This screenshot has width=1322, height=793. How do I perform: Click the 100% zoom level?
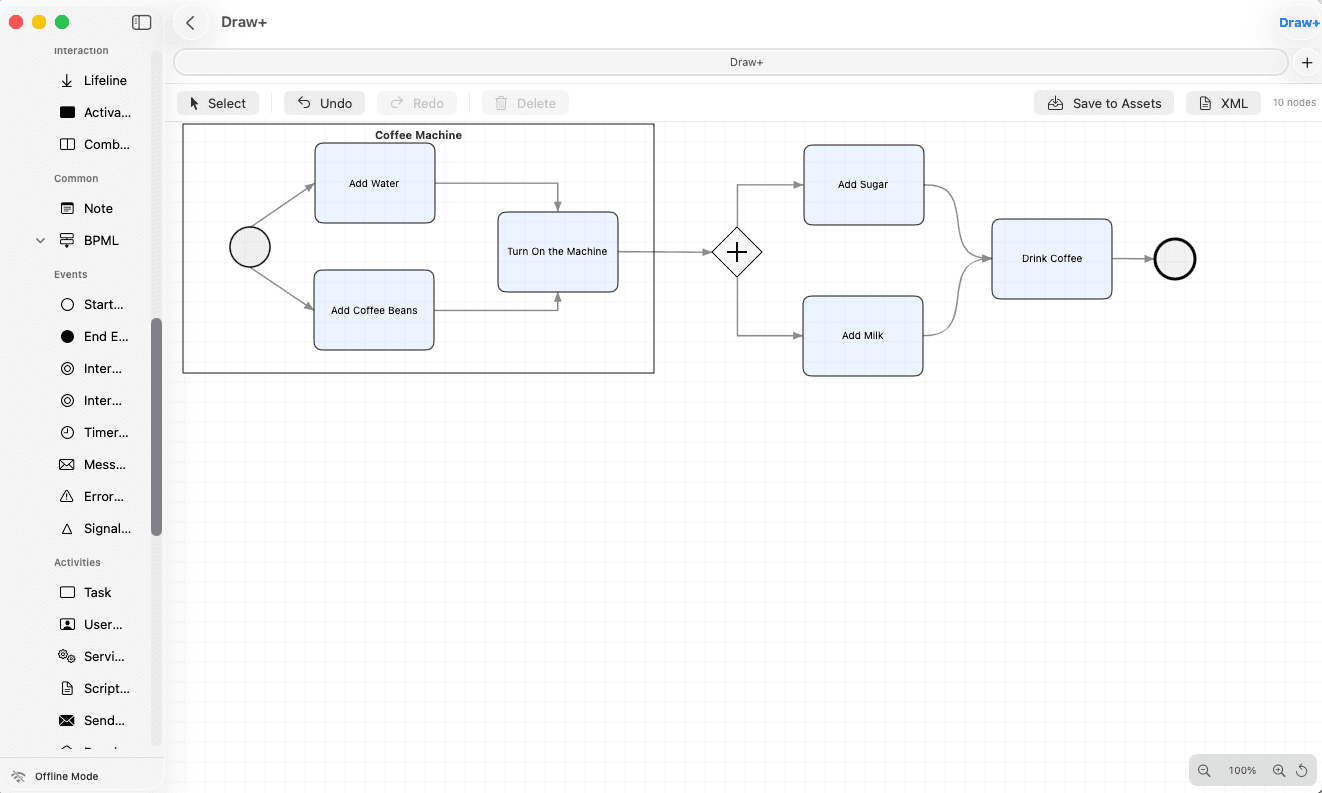point(1242,771)
